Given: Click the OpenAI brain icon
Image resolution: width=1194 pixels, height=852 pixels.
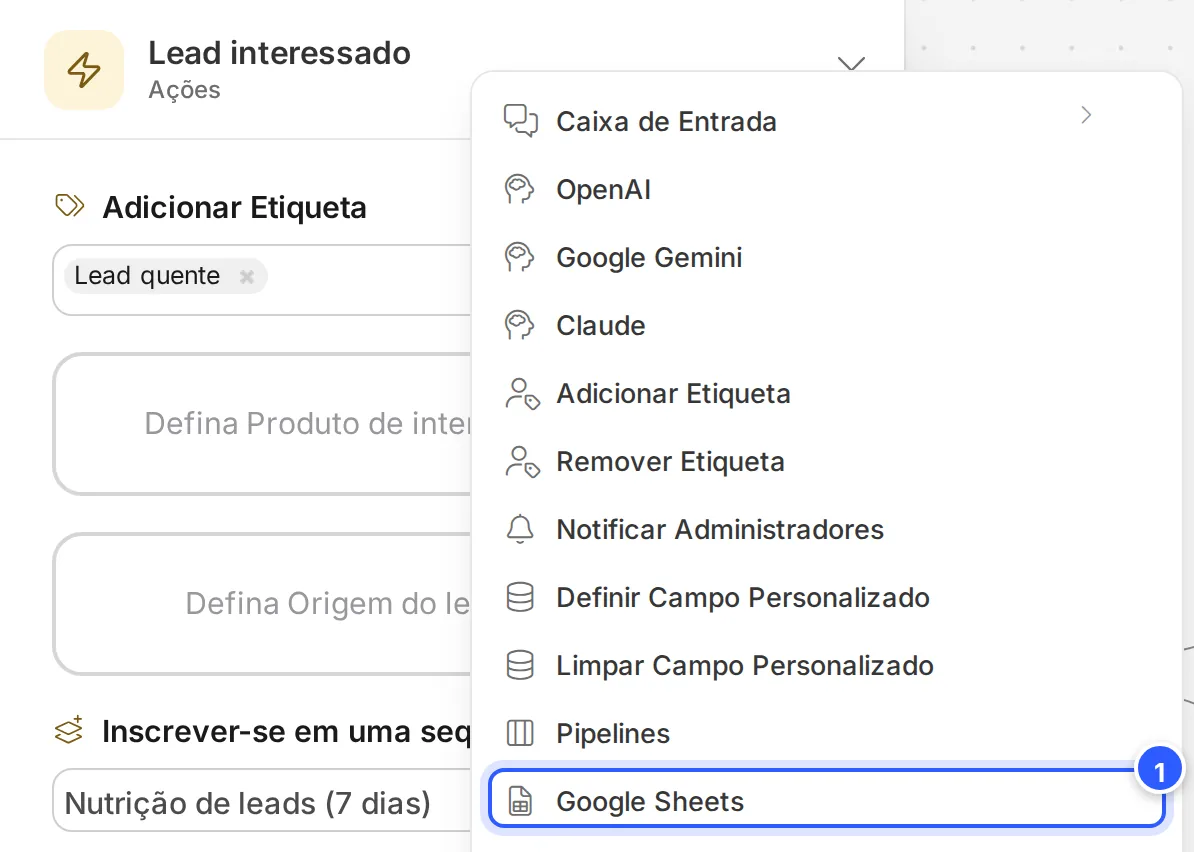Looking at the screenshot, I should pos(520,190).
